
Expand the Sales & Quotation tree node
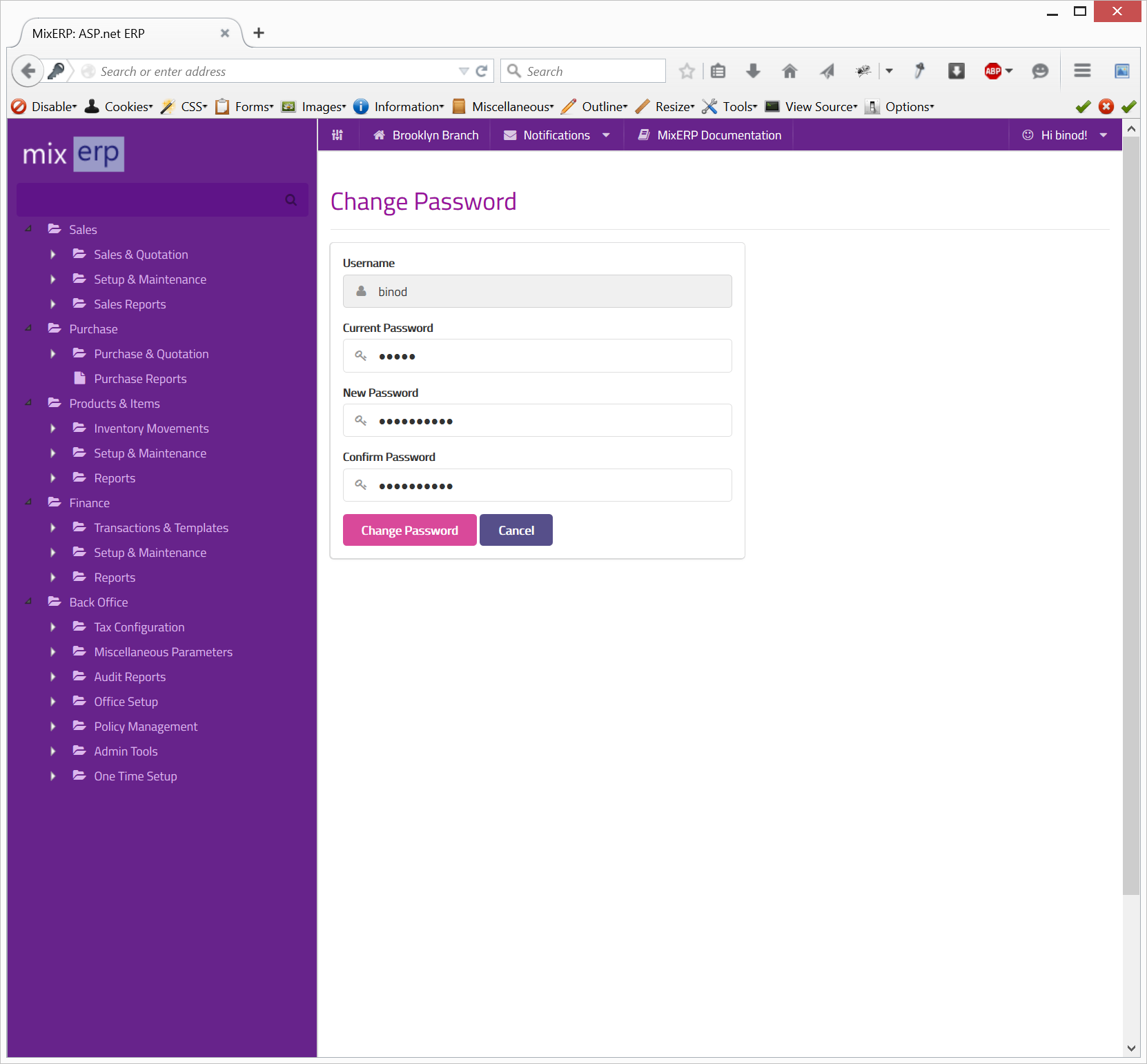(x=53, y=255)
